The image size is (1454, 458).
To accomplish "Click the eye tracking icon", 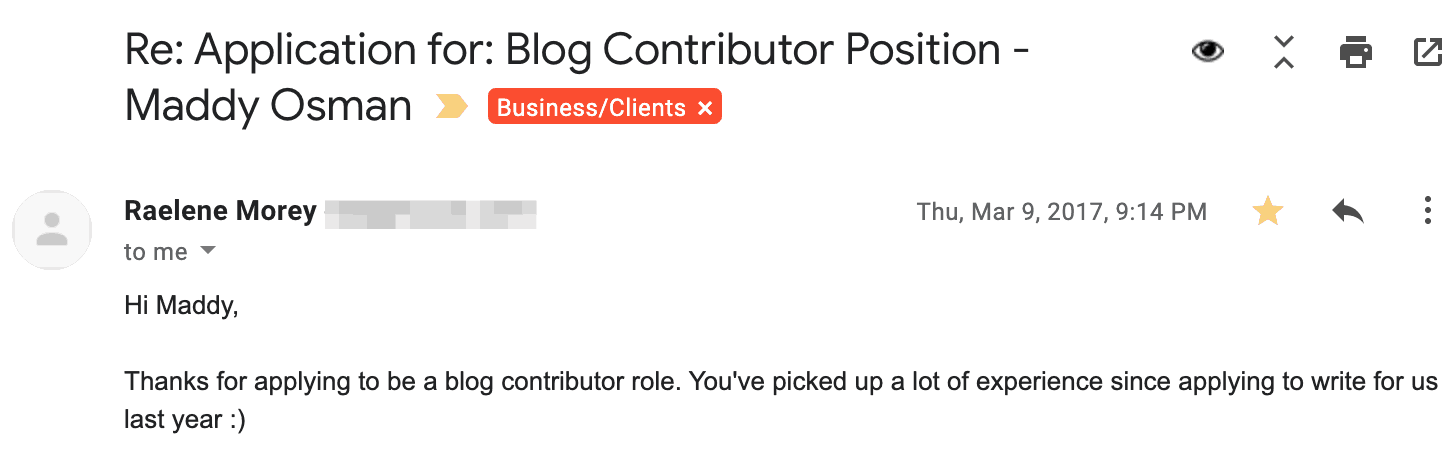I will [x=1208, y=51].
